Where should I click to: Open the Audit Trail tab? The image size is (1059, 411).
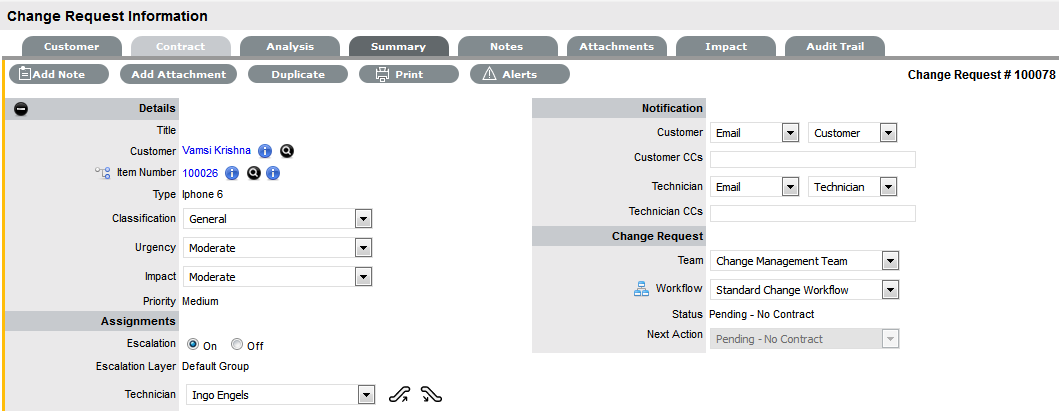tap(833, 46)
